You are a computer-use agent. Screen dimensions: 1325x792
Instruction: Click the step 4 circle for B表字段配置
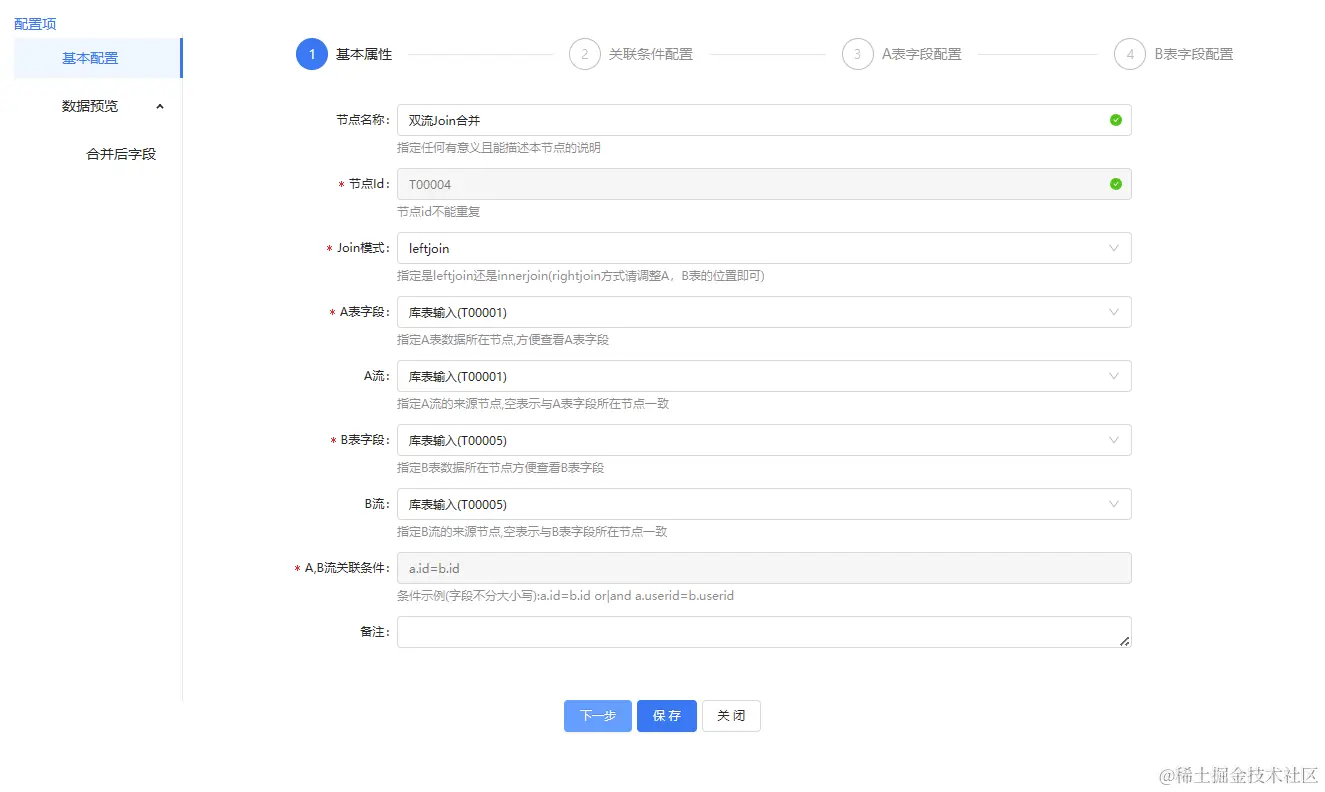click(x=1130, y=54)
